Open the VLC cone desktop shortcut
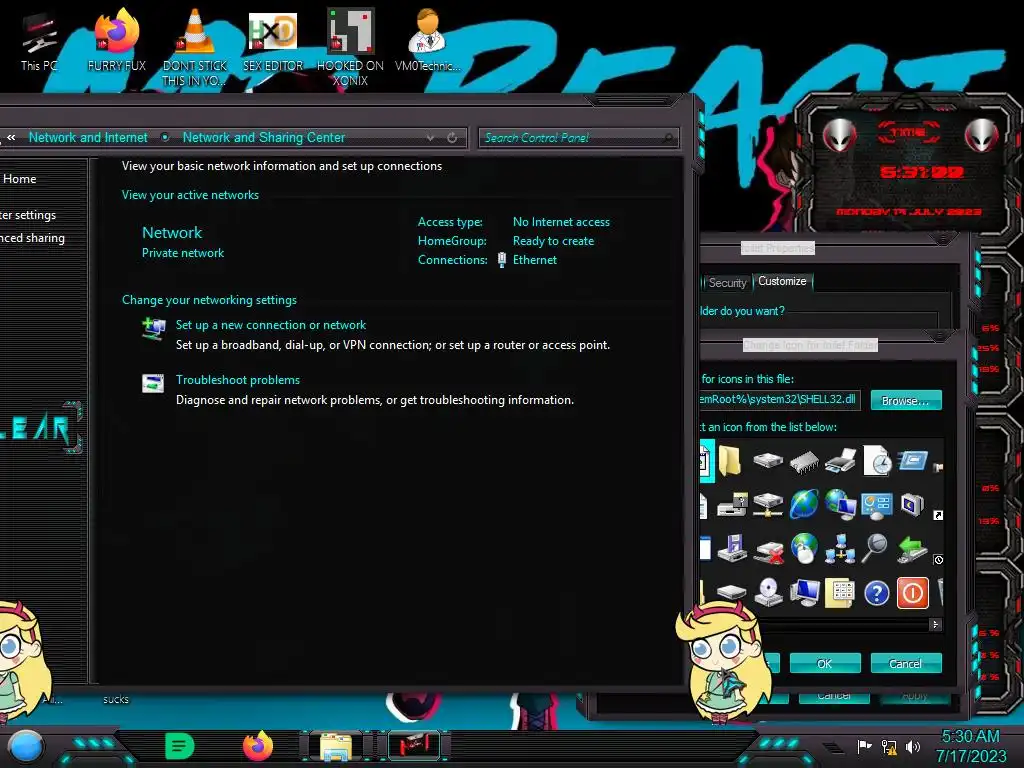This screenshot has height=768, width=1024. tap(195, 47)
